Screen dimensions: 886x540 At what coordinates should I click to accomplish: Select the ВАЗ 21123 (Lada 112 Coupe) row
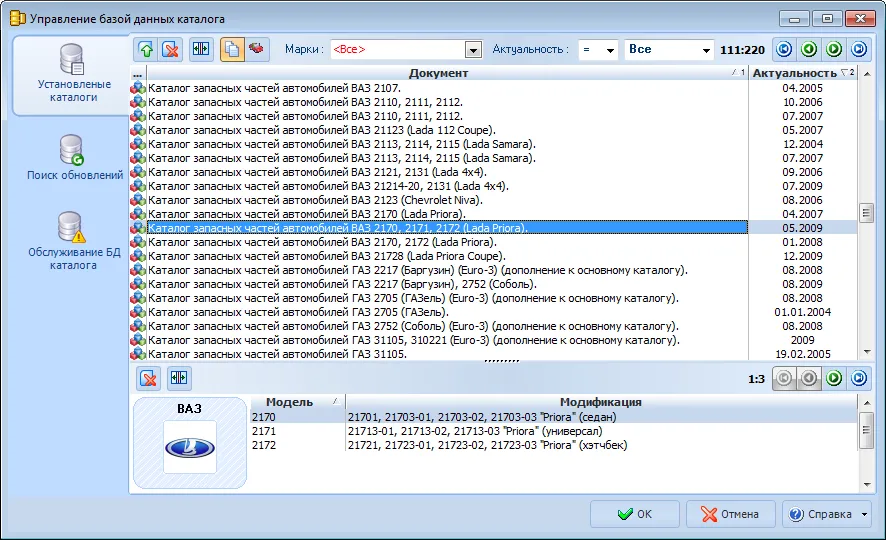[x=448, y=130]
